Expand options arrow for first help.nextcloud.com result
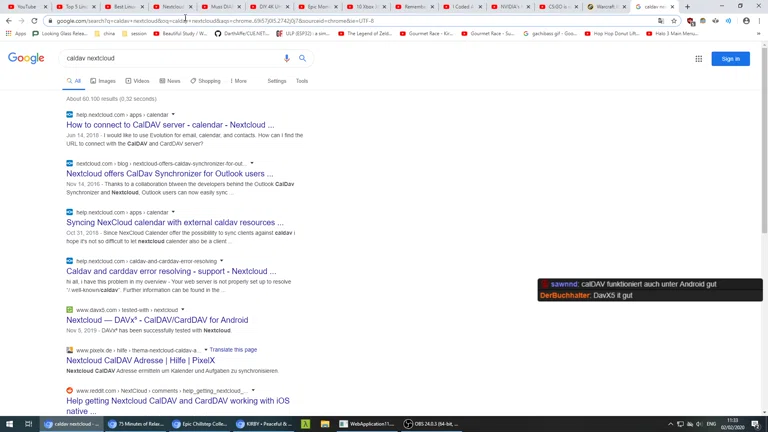Image resolution: width=768 pixels, height=432 pixels. point(173,115)
